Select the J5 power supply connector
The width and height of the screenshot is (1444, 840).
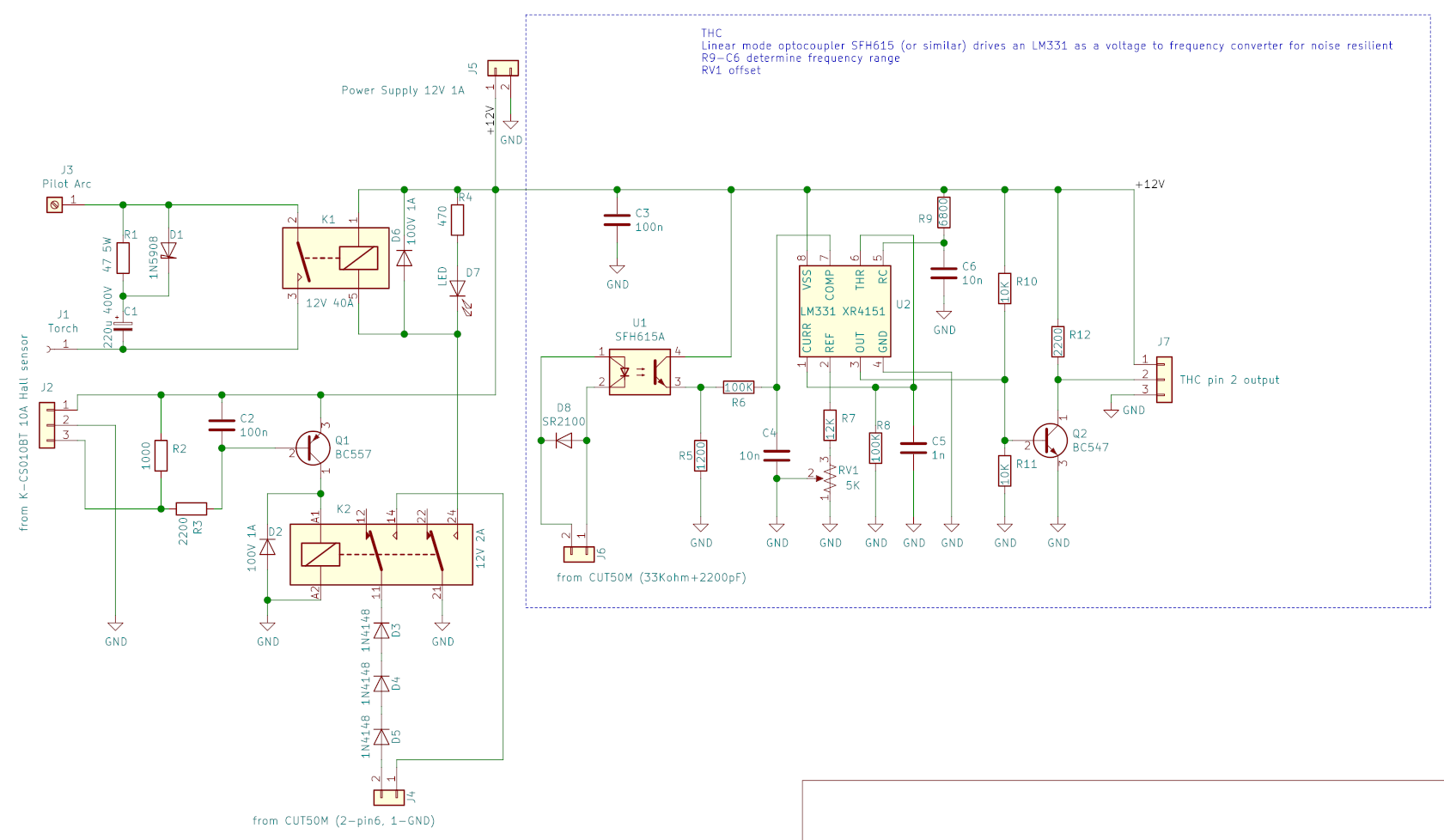503,68
